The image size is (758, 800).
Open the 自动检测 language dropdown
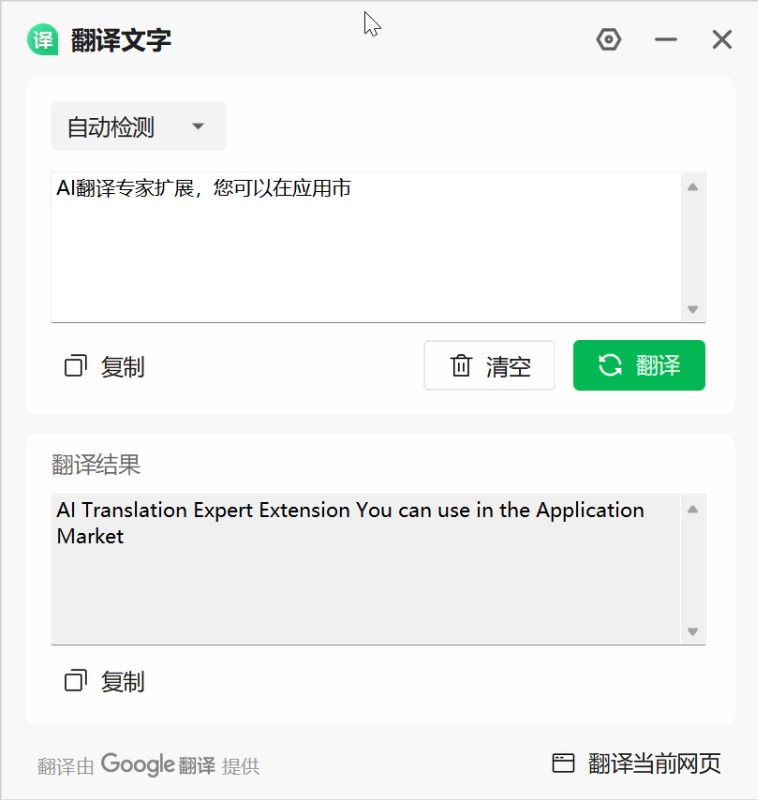tap(138, 127)
